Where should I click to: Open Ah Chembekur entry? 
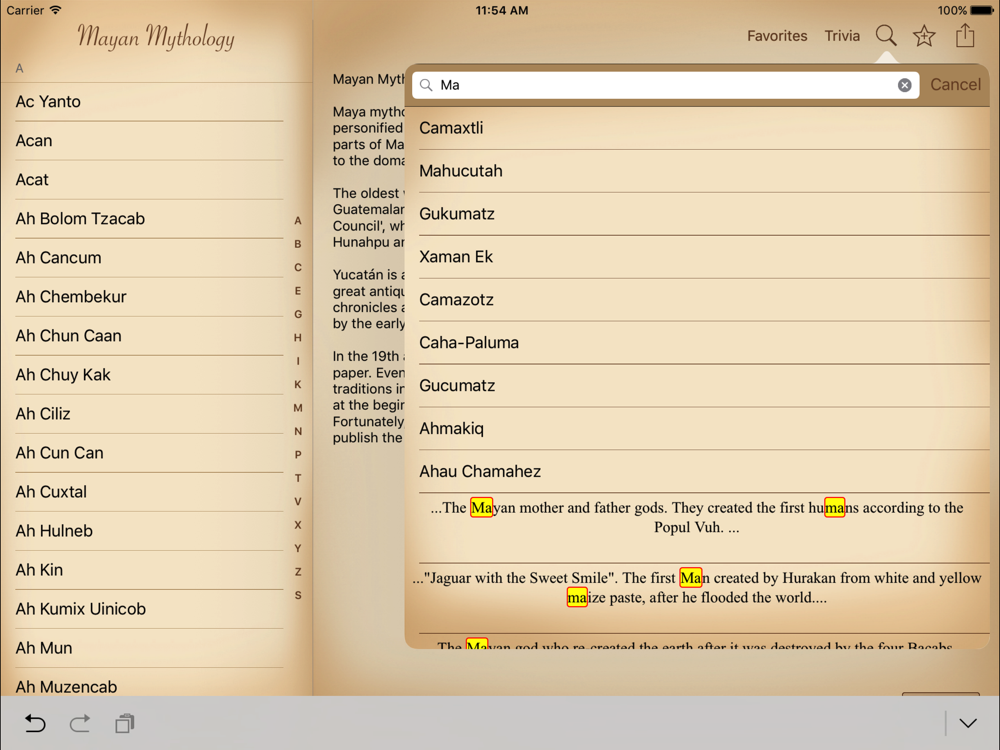pyautogui.click(x=149, y=297)
